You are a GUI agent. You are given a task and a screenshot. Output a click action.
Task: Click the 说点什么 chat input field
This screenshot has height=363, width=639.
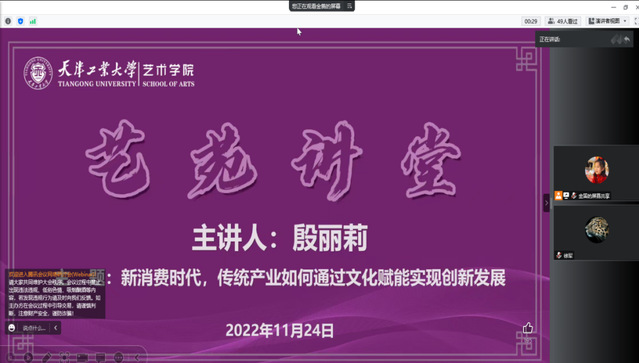pyautogui.click(x=34, y=328)
